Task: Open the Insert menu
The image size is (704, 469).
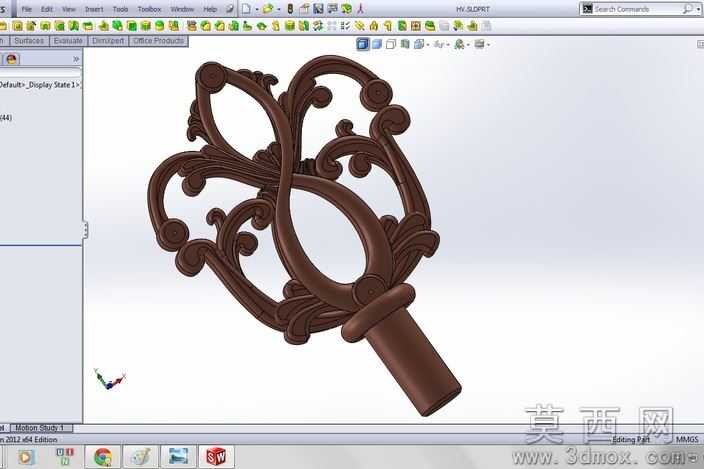Action: [94, 9]
